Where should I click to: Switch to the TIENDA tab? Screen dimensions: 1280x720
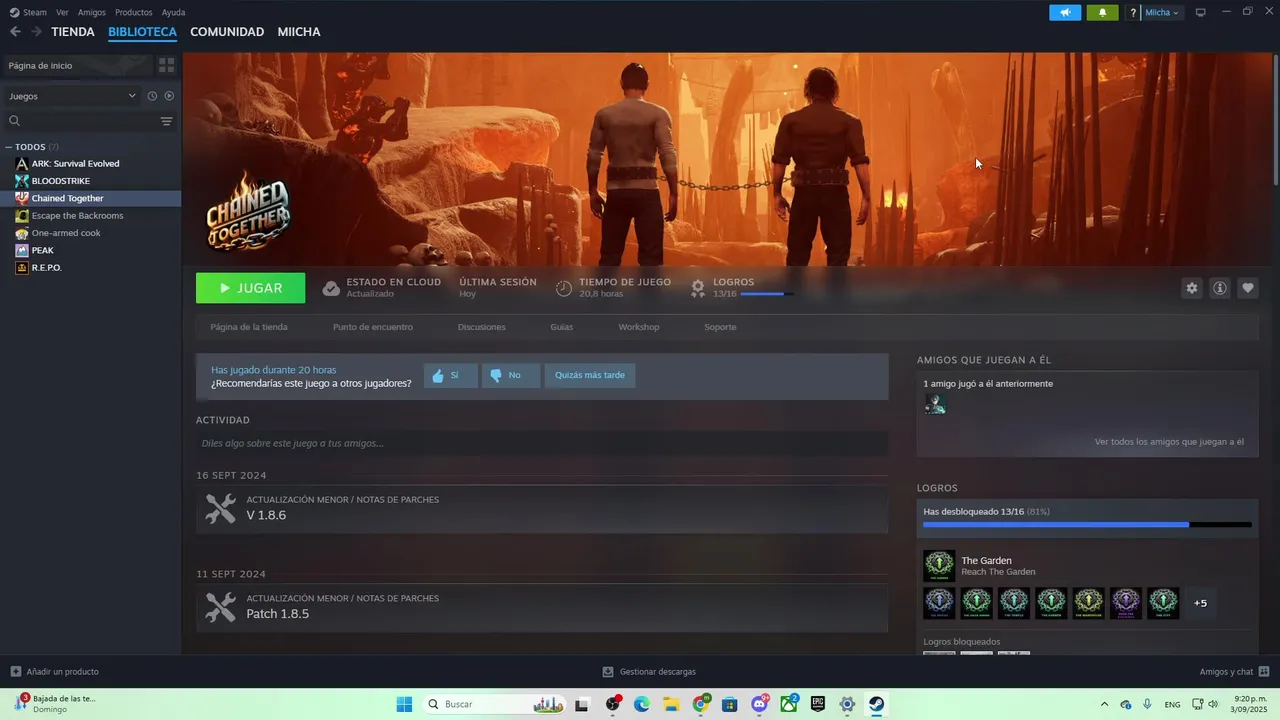click(x=73, y=32)
